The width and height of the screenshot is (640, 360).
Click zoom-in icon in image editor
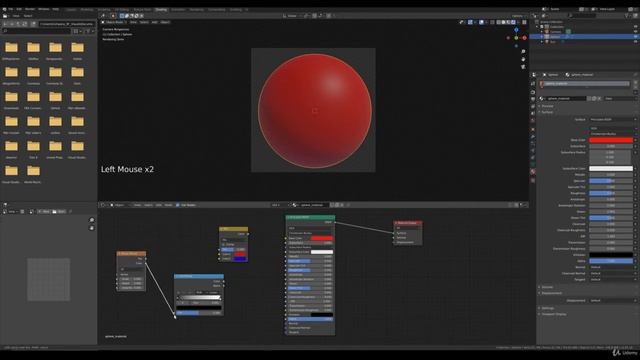[91, 220]
